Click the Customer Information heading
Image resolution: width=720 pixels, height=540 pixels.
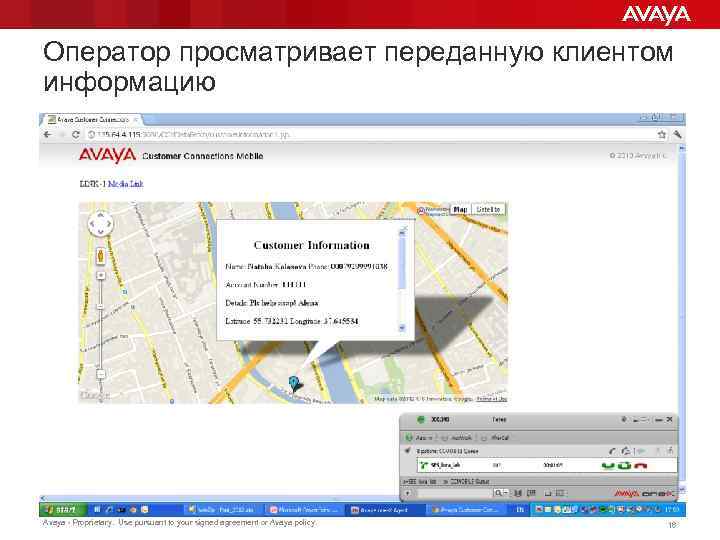(311, 245)
